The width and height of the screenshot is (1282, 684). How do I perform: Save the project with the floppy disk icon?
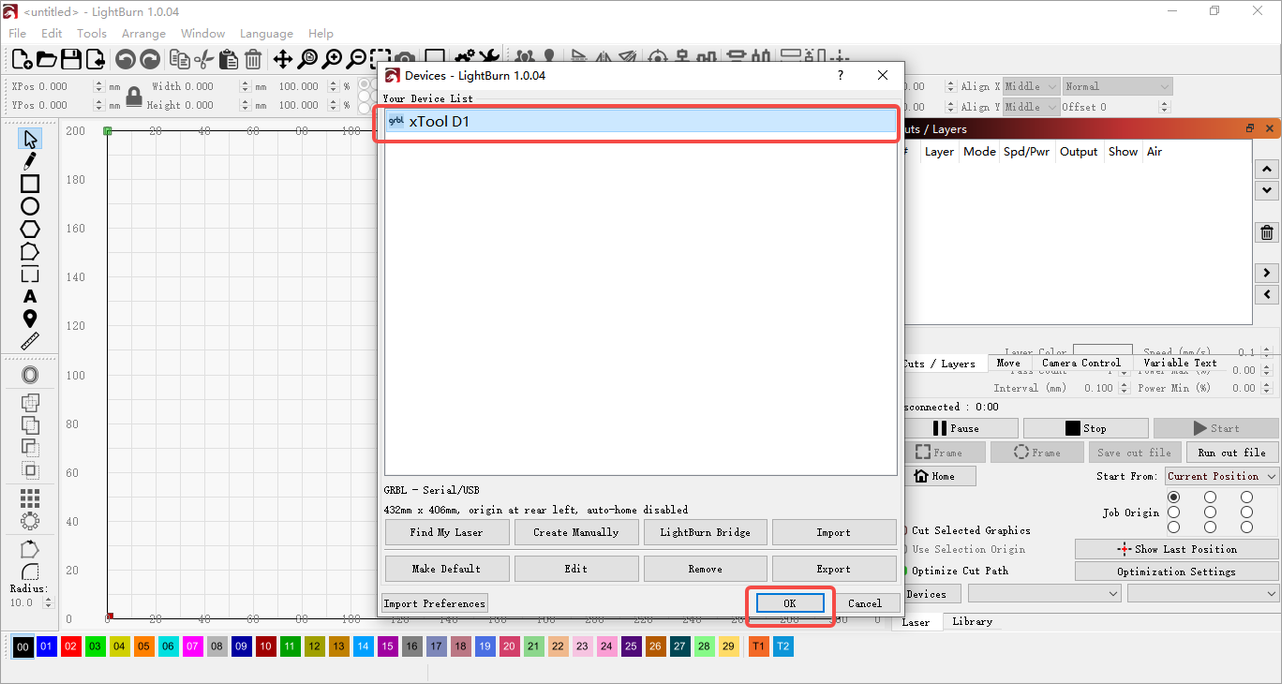click(x=71, y=59)
